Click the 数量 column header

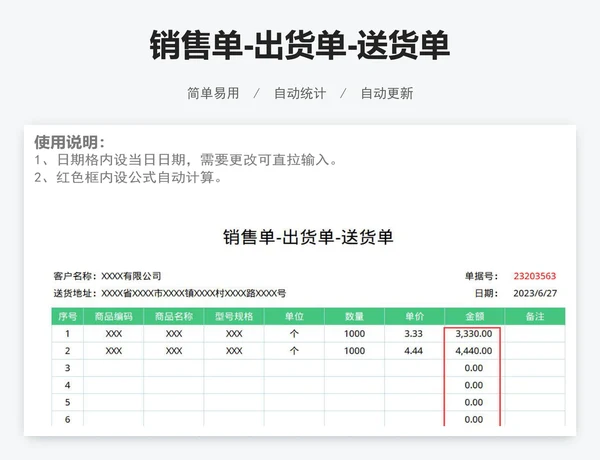tap(354, 316)
